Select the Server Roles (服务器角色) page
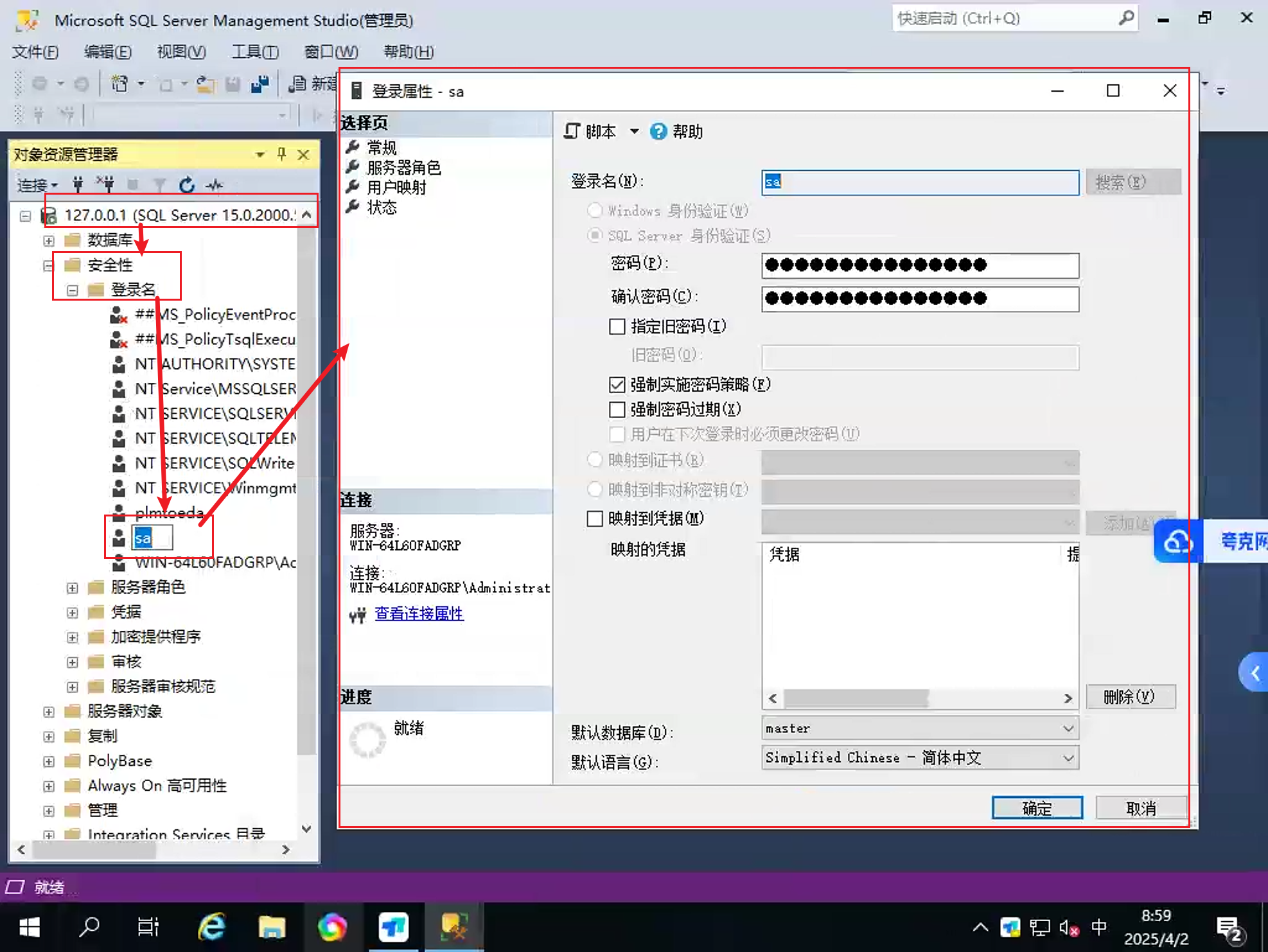1268x952 pixels. [403, 168]
